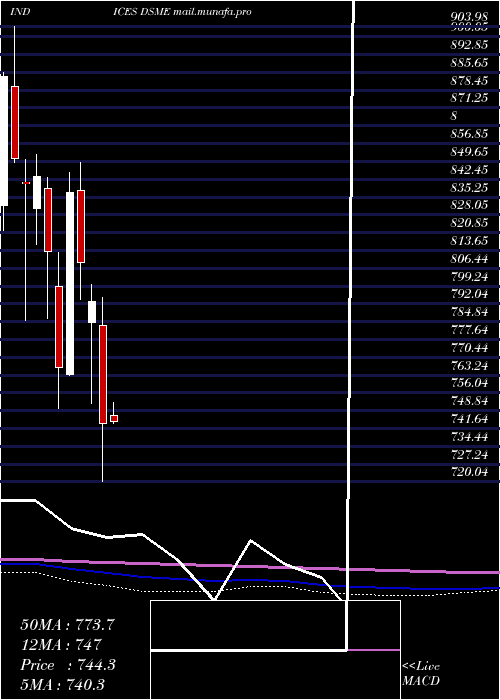Click the 871.25 price axis label

468,98
